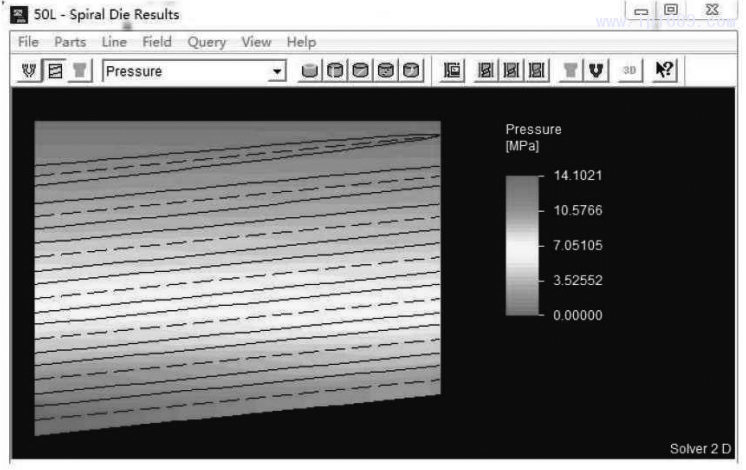Open the Help menu
The image size is (746, 470).
pos(301,42)
